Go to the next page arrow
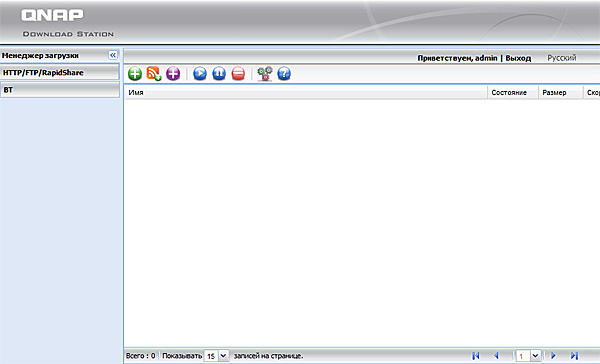This screenshot has width=600, height=364. pos(553,356)
